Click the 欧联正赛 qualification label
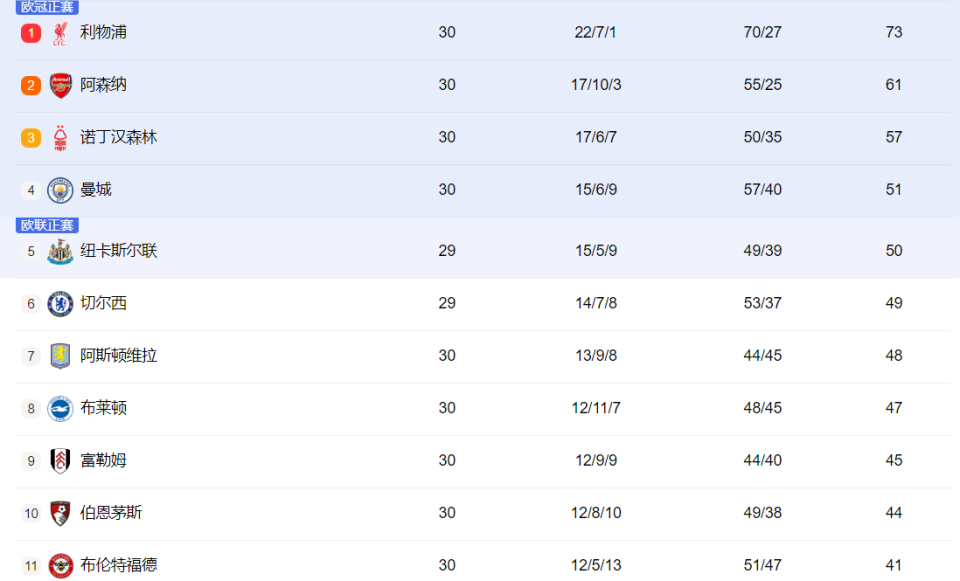The image size is (960, 581). pyautogui.click(x=47, y=225)
